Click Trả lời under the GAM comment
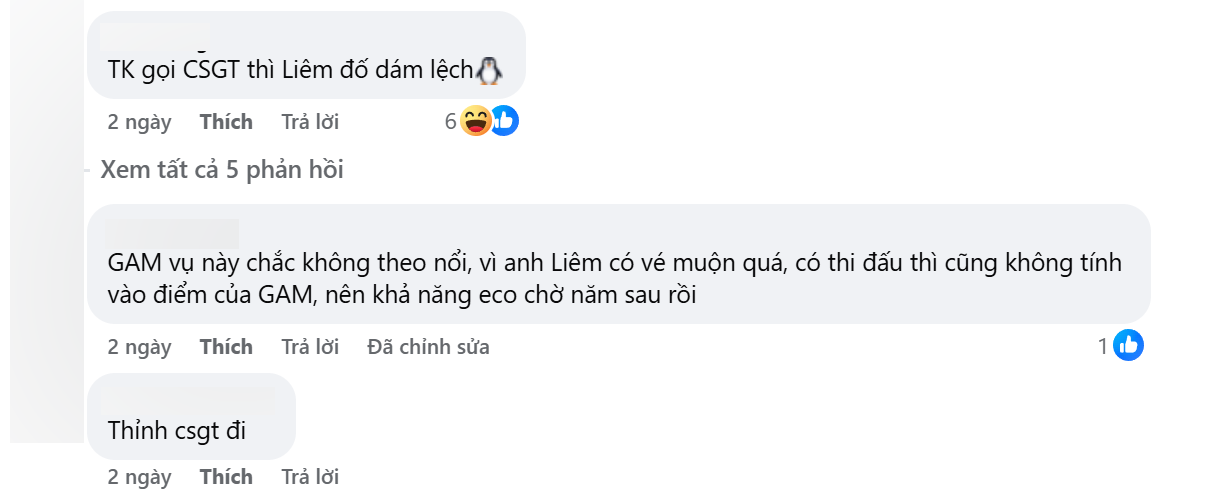The image size is (1219, 495). 310,347
